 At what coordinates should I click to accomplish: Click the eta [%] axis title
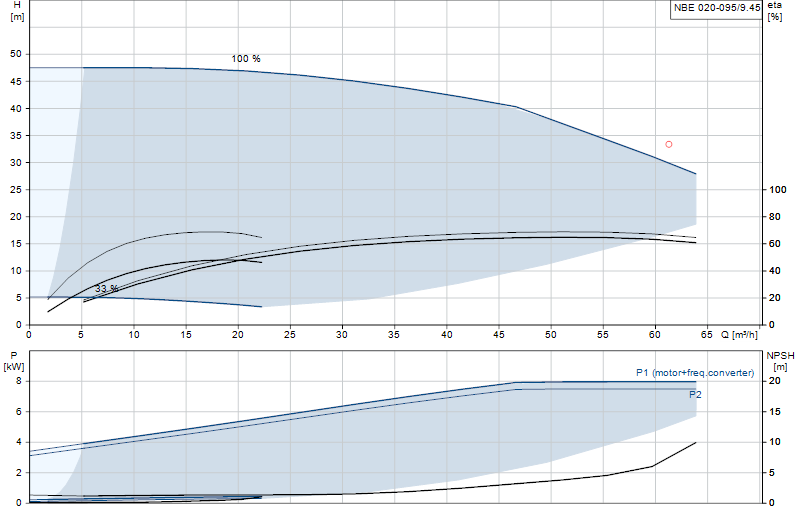click(x=774, y=11)
